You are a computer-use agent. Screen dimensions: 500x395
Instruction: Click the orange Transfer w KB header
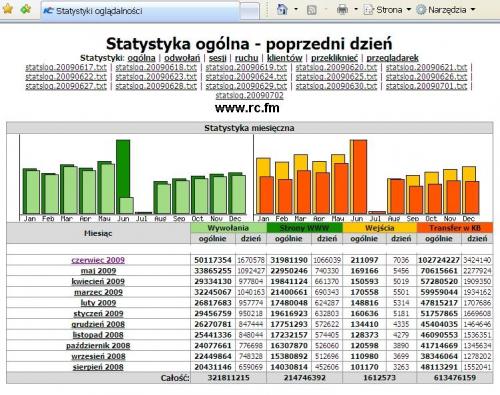(x=455, y=228)
